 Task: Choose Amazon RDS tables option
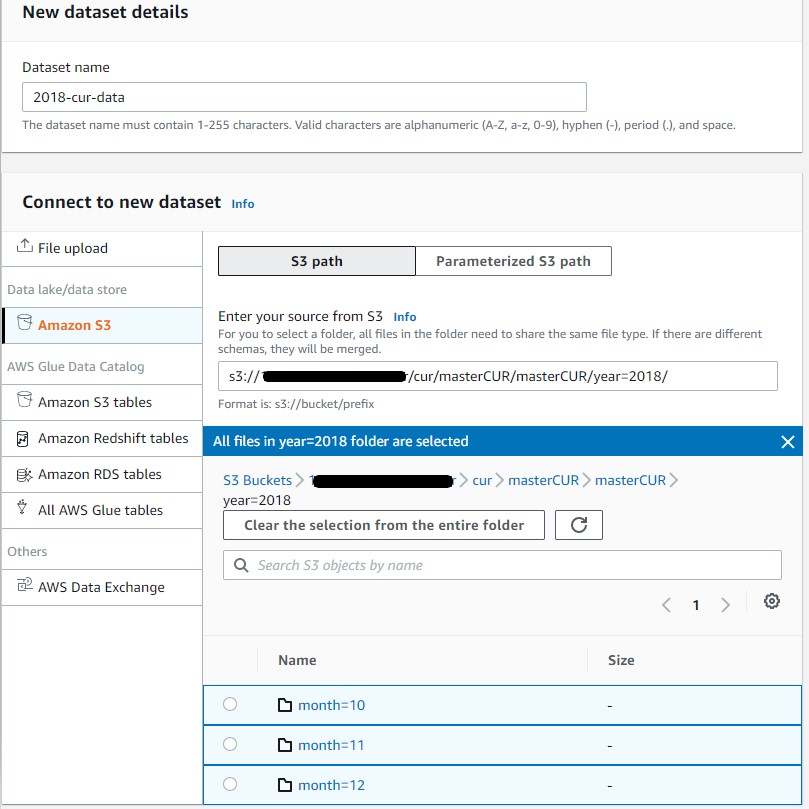click(102, 475)
